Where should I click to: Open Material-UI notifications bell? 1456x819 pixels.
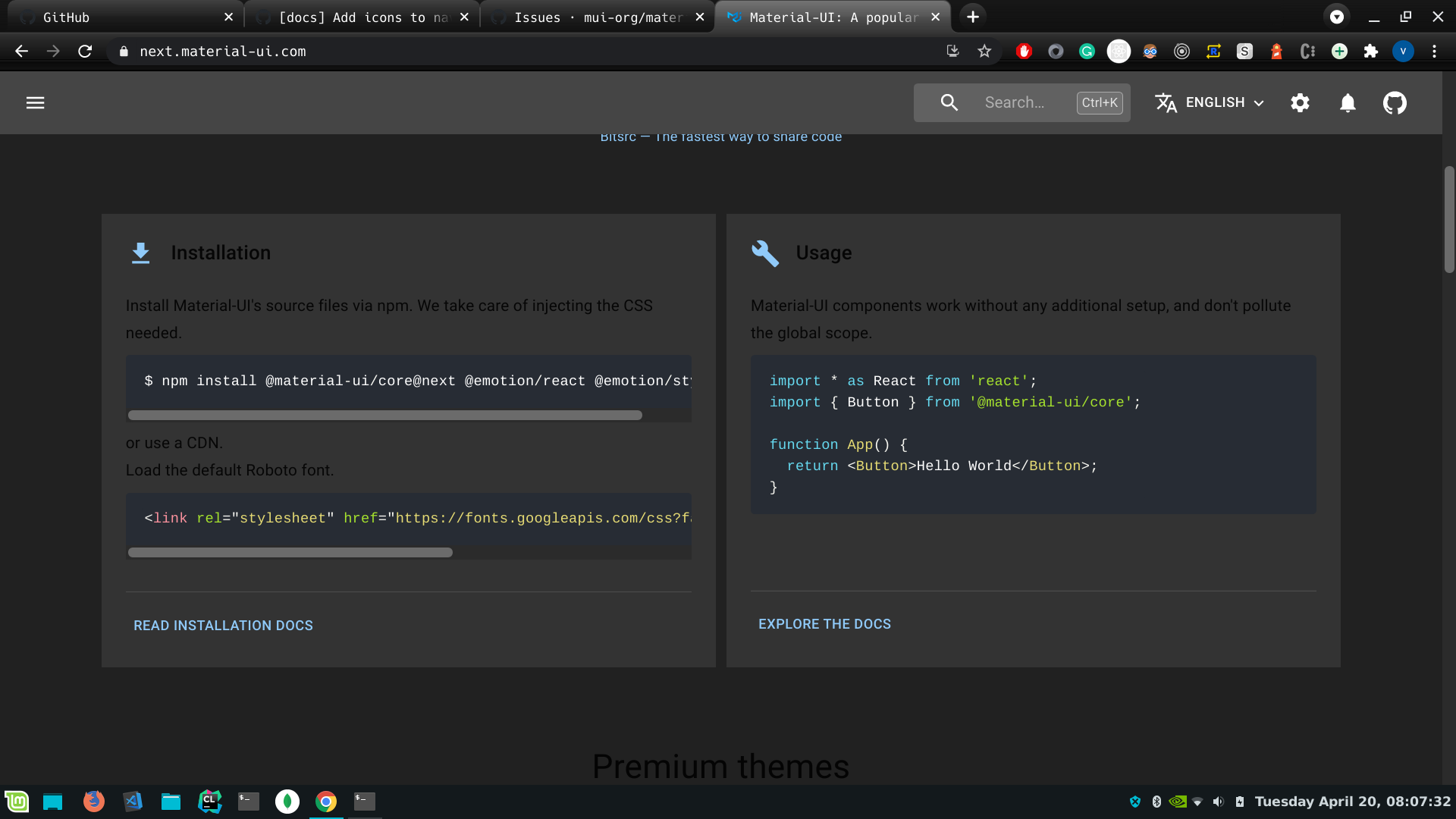click(x=1348, y=102)
